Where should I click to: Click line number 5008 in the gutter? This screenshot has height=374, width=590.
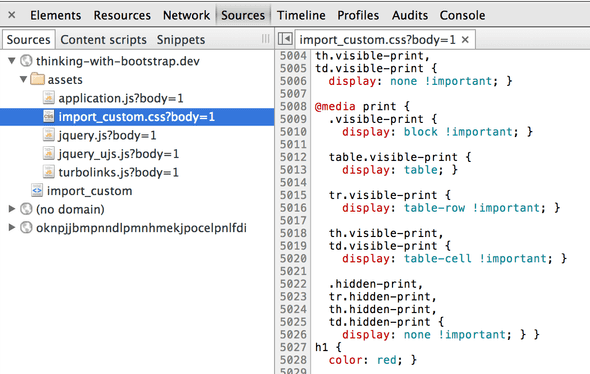point(293,106)
